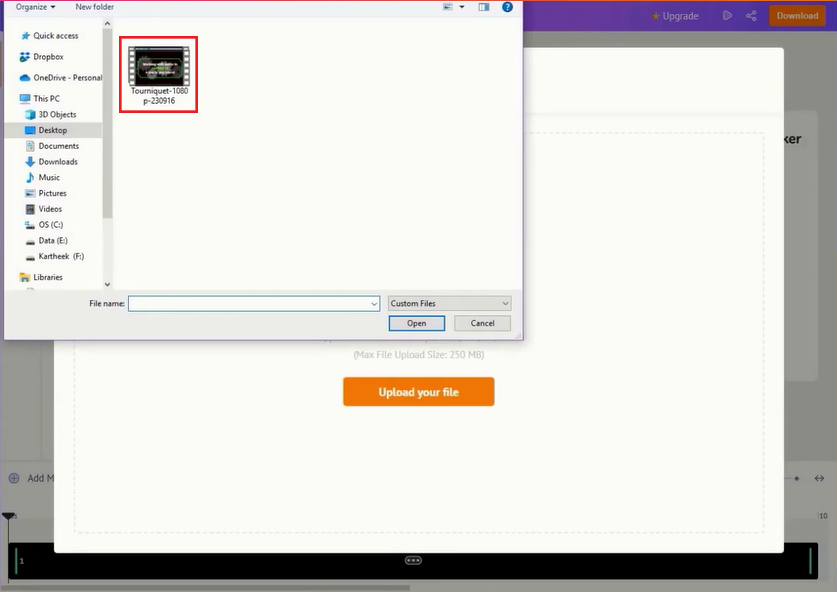The image size is (837, 592).
Task: Click the three-dots handle on timeline track
Action: click(x=413, y=561)
